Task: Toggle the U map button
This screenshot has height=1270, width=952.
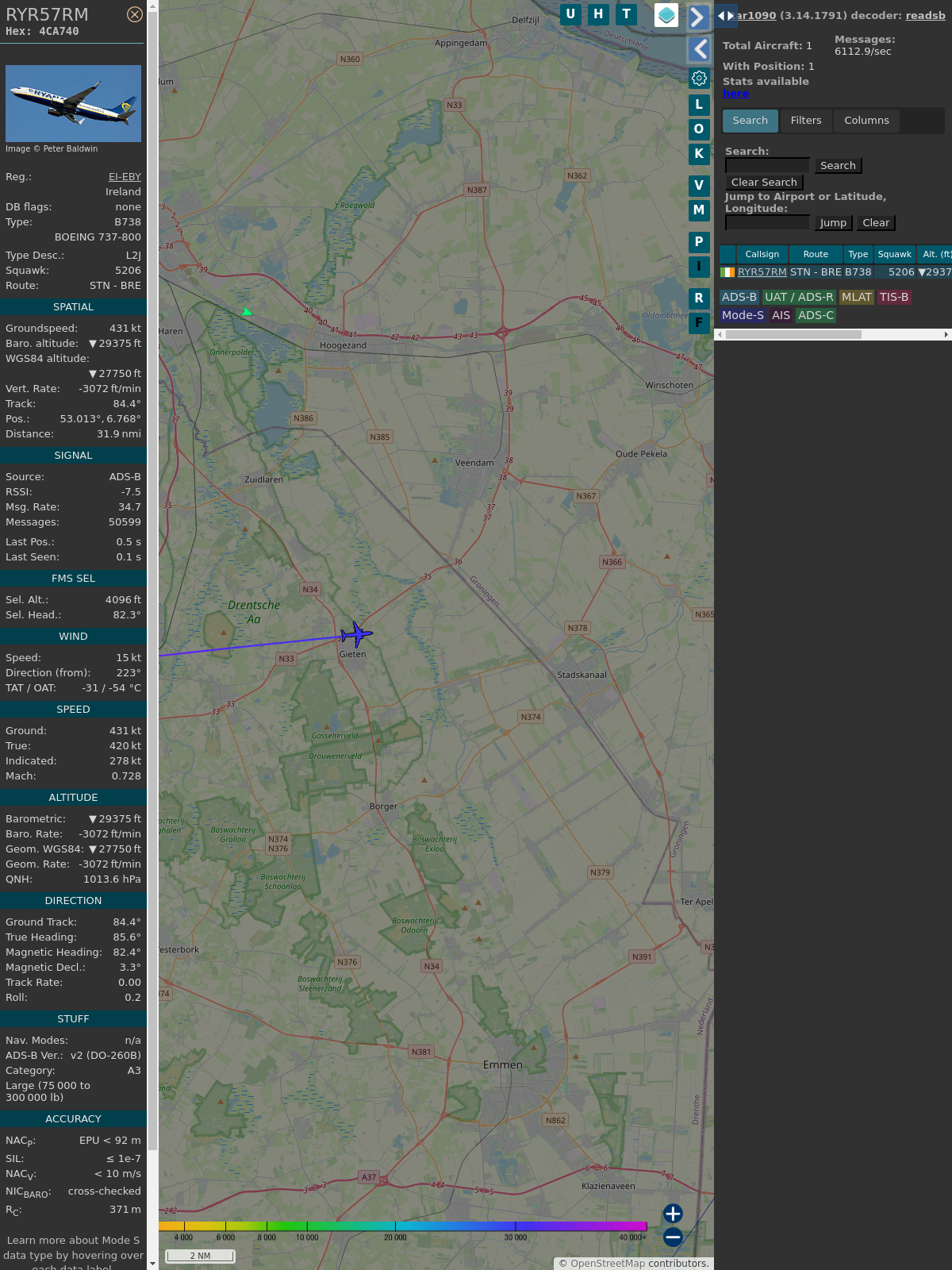Action: [570, 14]
